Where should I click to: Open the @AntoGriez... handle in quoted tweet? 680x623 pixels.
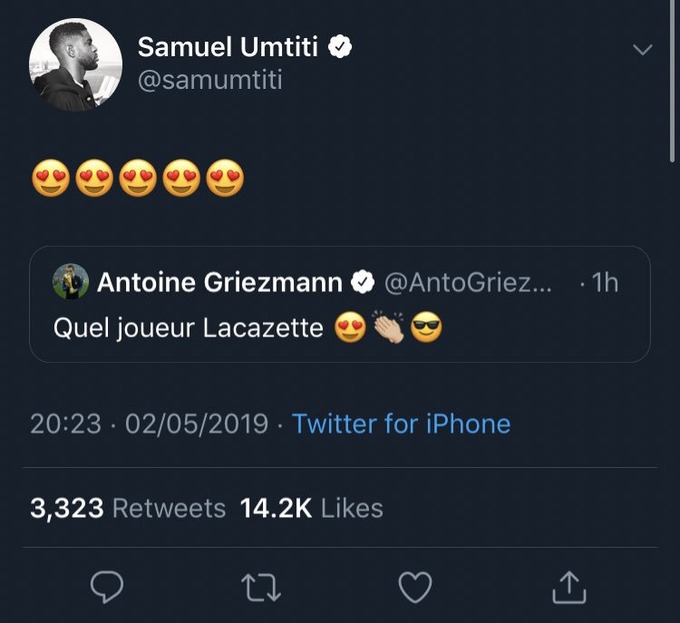click(x=468, y=283)
